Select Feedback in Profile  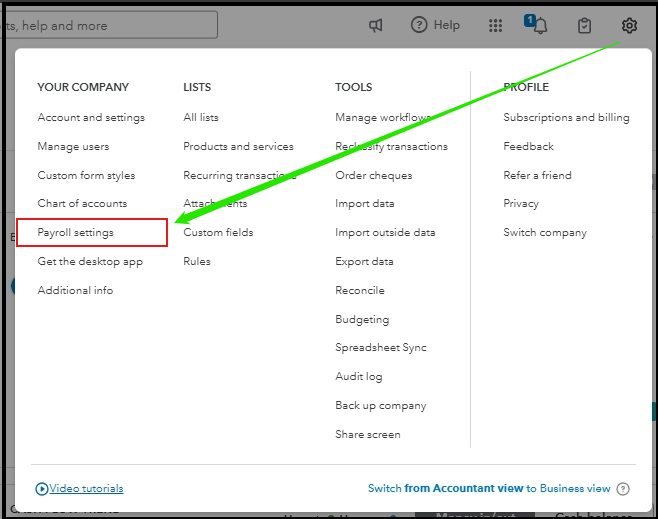pos(528,146)
